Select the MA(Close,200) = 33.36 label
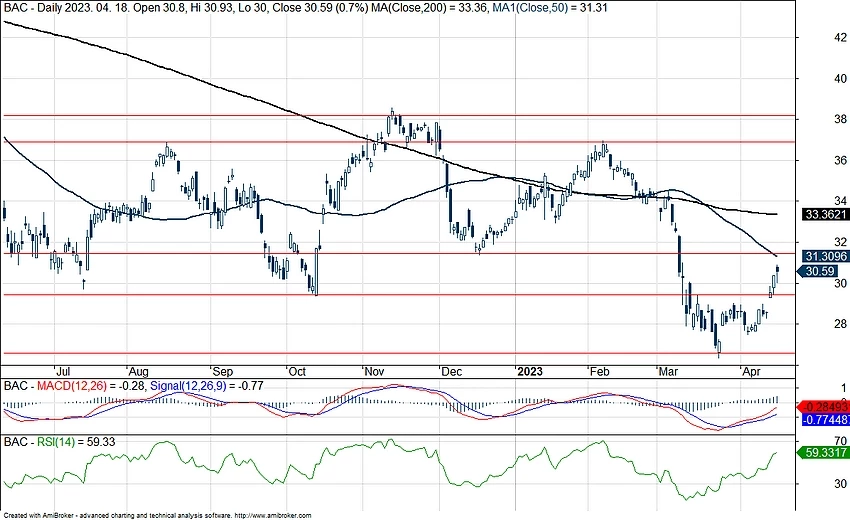Screen dimensions: 850x520 tap(431, 8)
